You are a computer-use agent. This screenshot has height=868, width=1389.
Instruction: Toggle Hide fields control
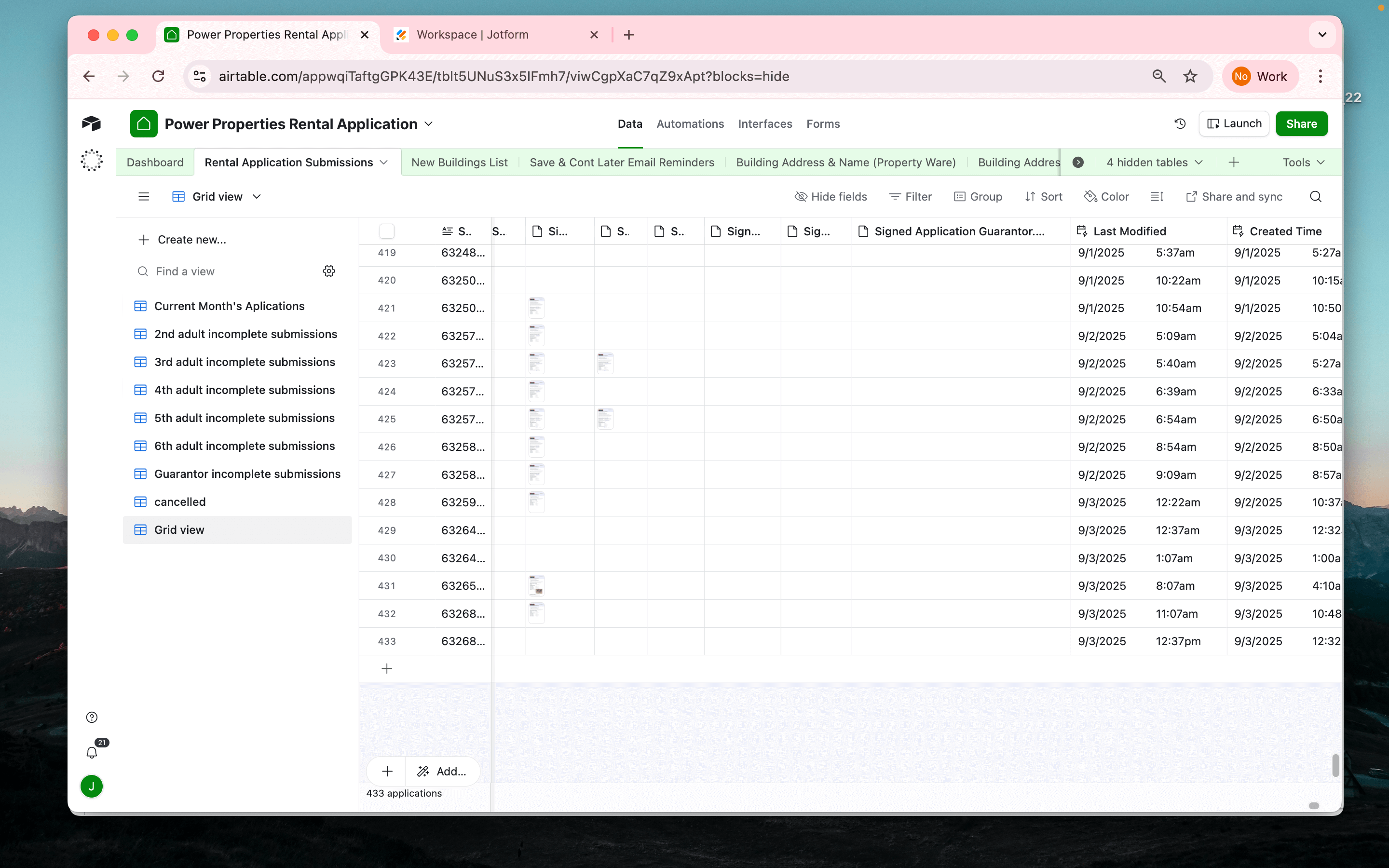click(830, 196)
